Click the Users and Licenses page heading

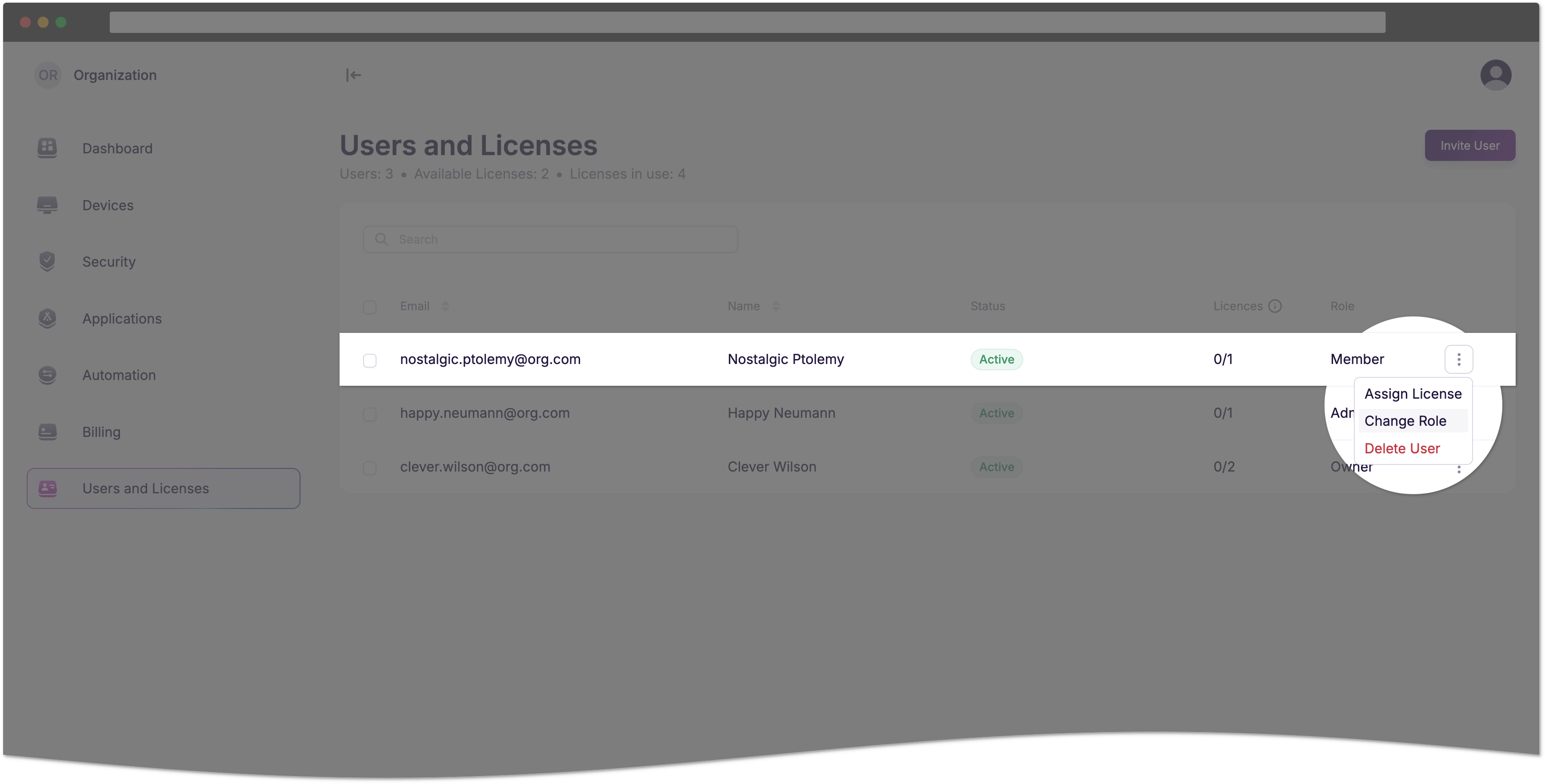tap(468, 145)
